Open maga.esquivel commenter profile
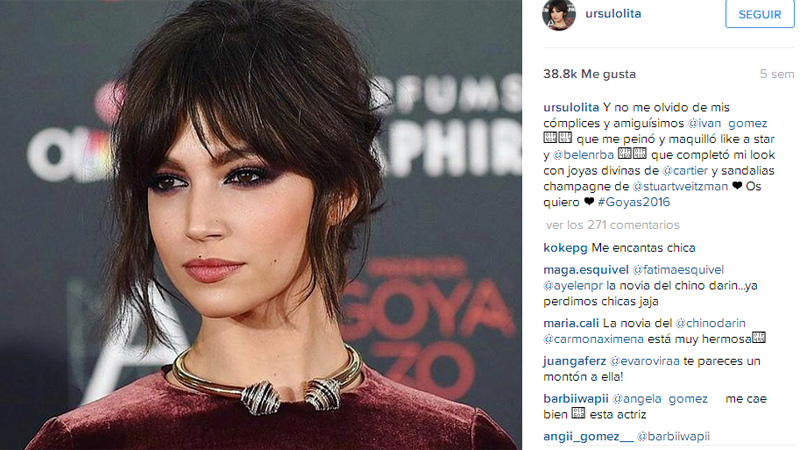 click(586, 270)
